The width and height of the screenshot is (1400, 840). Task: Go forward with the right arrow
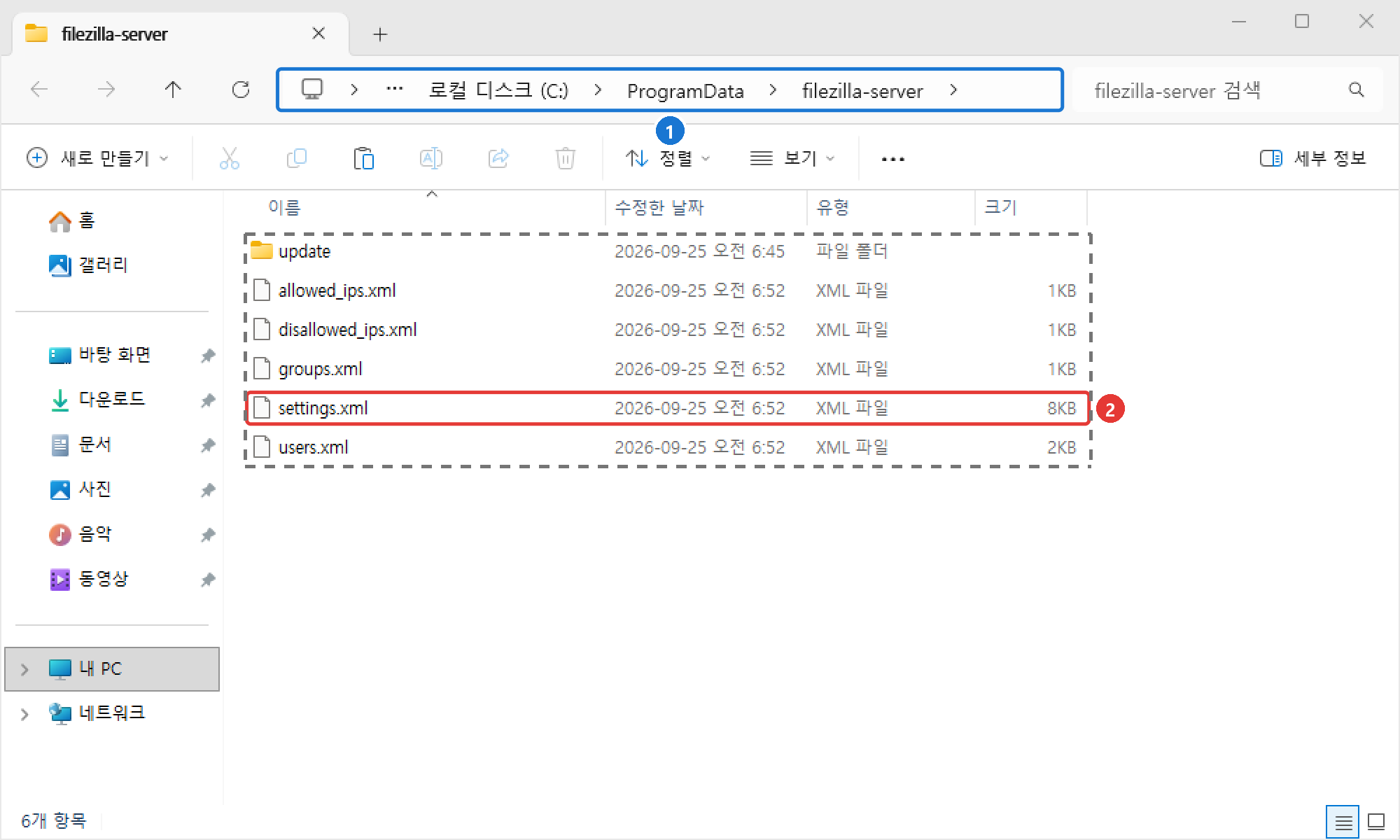(x=106, y=90)
